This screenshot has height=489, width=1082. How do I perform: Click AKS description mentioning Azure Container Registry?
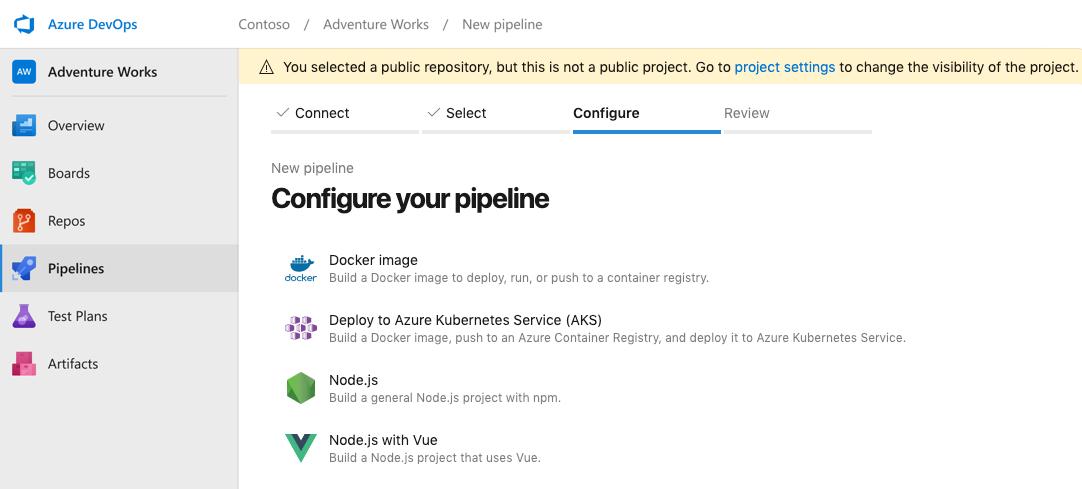coord(617,338)
